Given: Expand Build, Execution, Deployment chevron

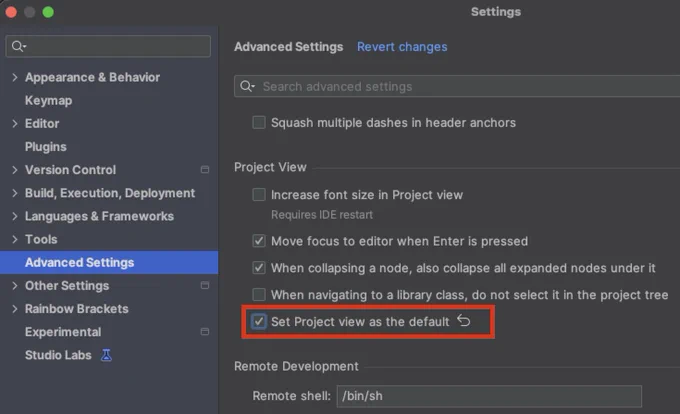Looking at the screenshot, I should 15,193.
